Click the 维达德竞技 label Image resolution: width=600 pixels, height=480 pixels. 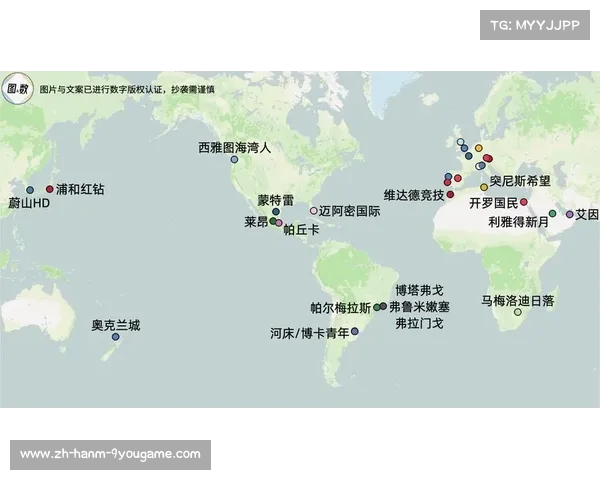pyautogui.click(x=414, y=195)
